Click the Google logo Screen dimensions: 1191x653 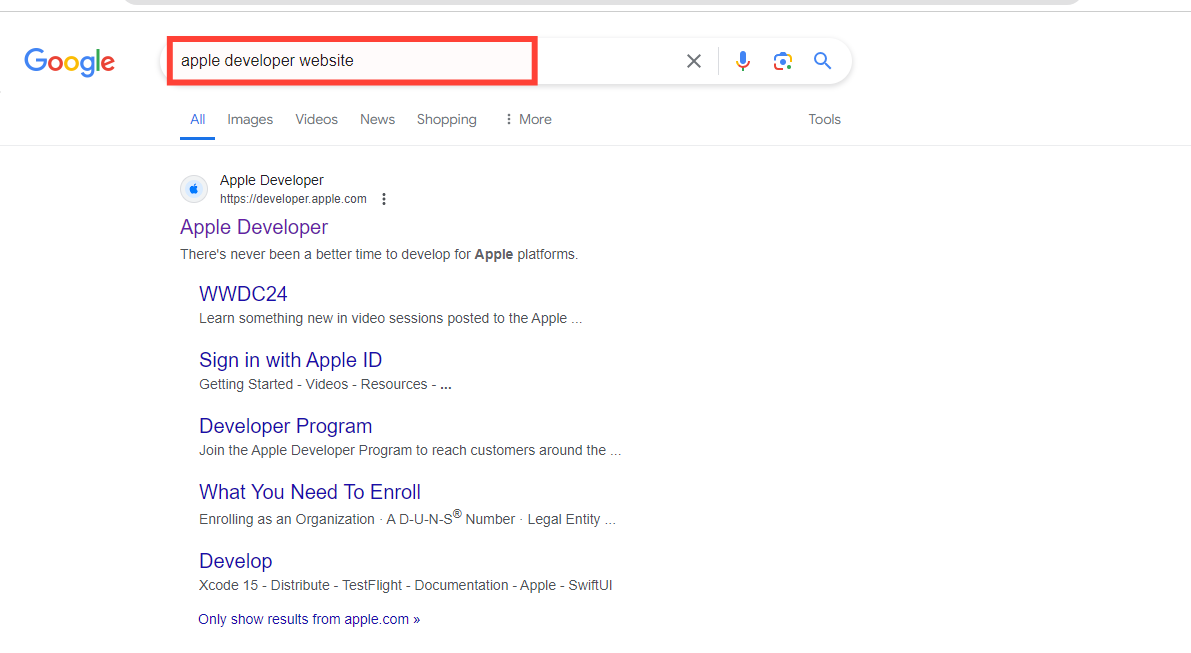(x=69, y=62)
